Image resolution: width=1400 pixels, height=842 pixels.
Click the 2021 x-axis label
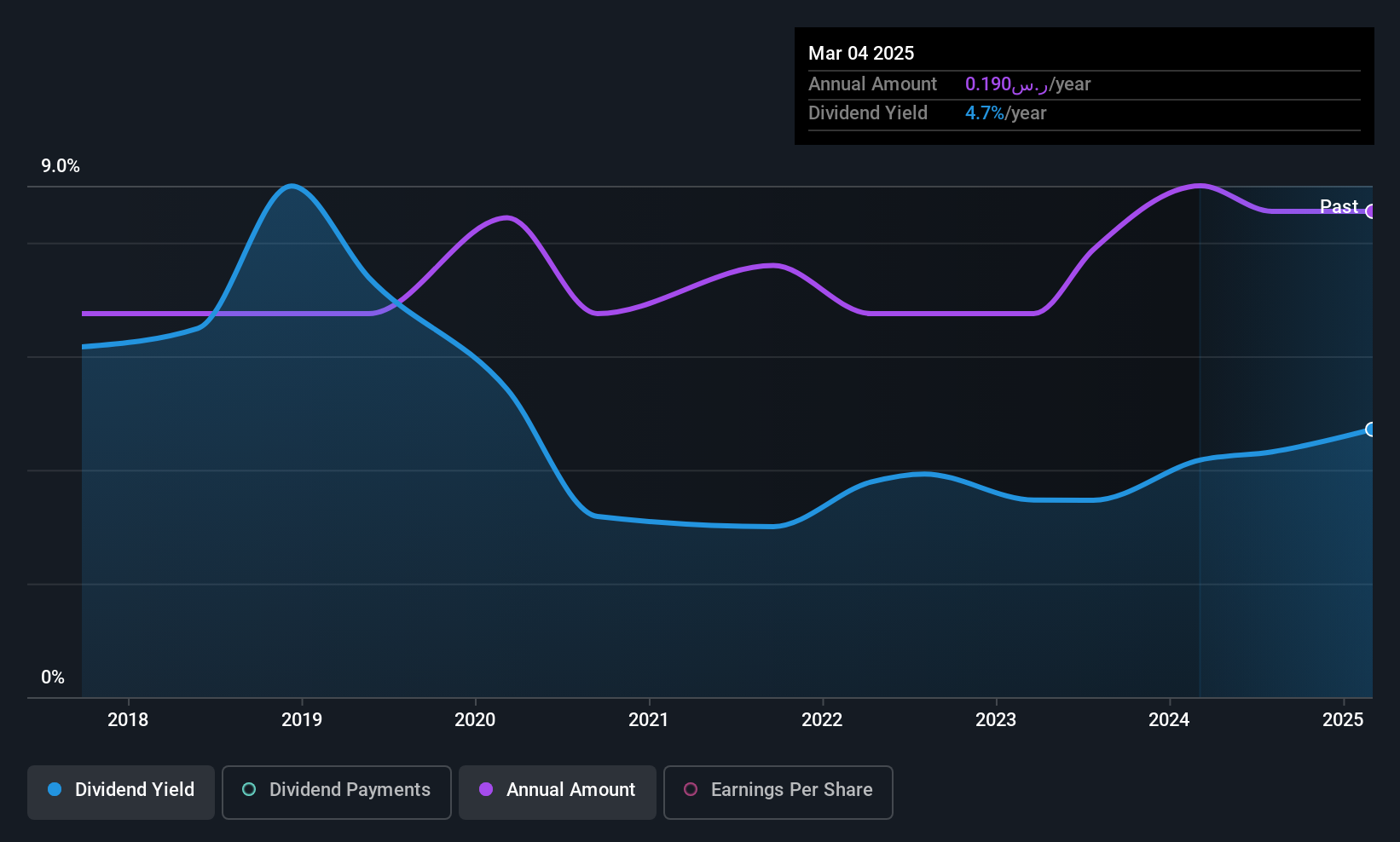pos(649,720)
